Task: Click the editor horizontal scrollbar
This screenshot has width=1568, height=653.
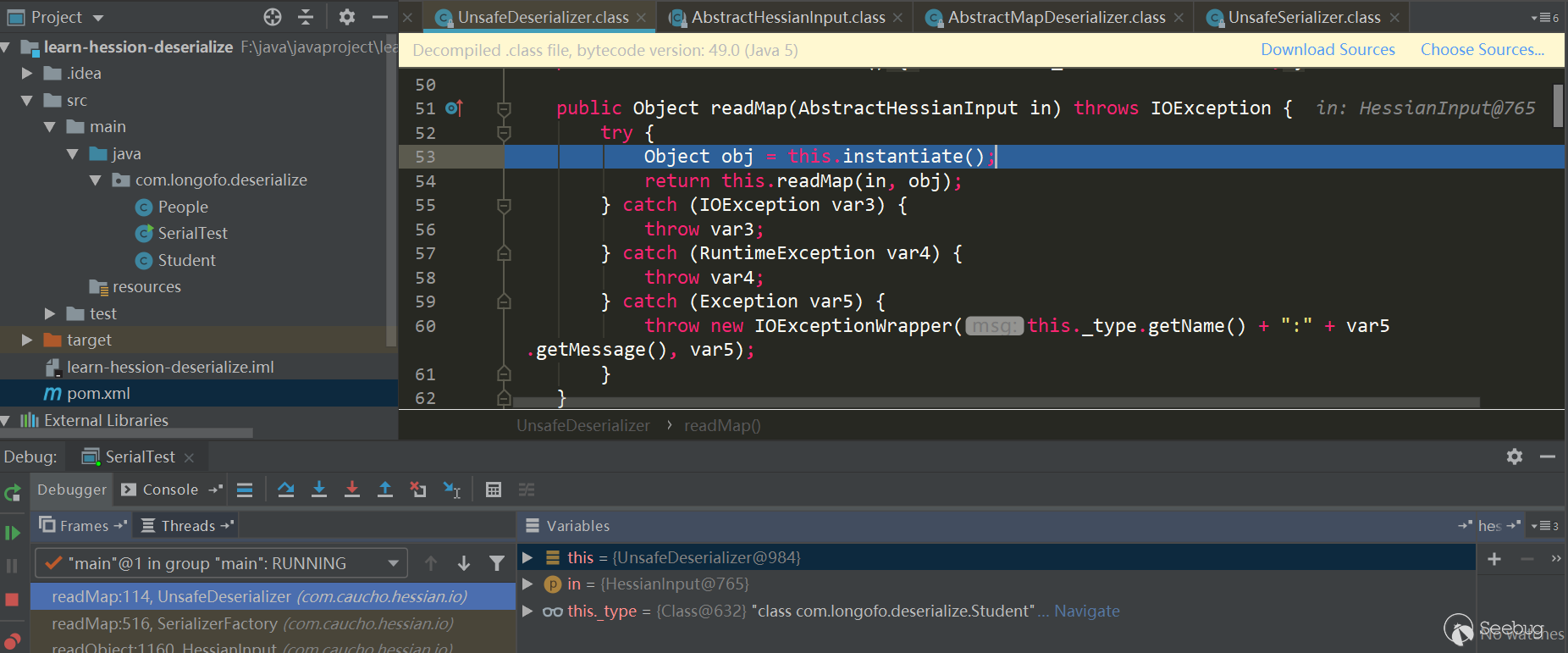Action: (x=996, y=402)
